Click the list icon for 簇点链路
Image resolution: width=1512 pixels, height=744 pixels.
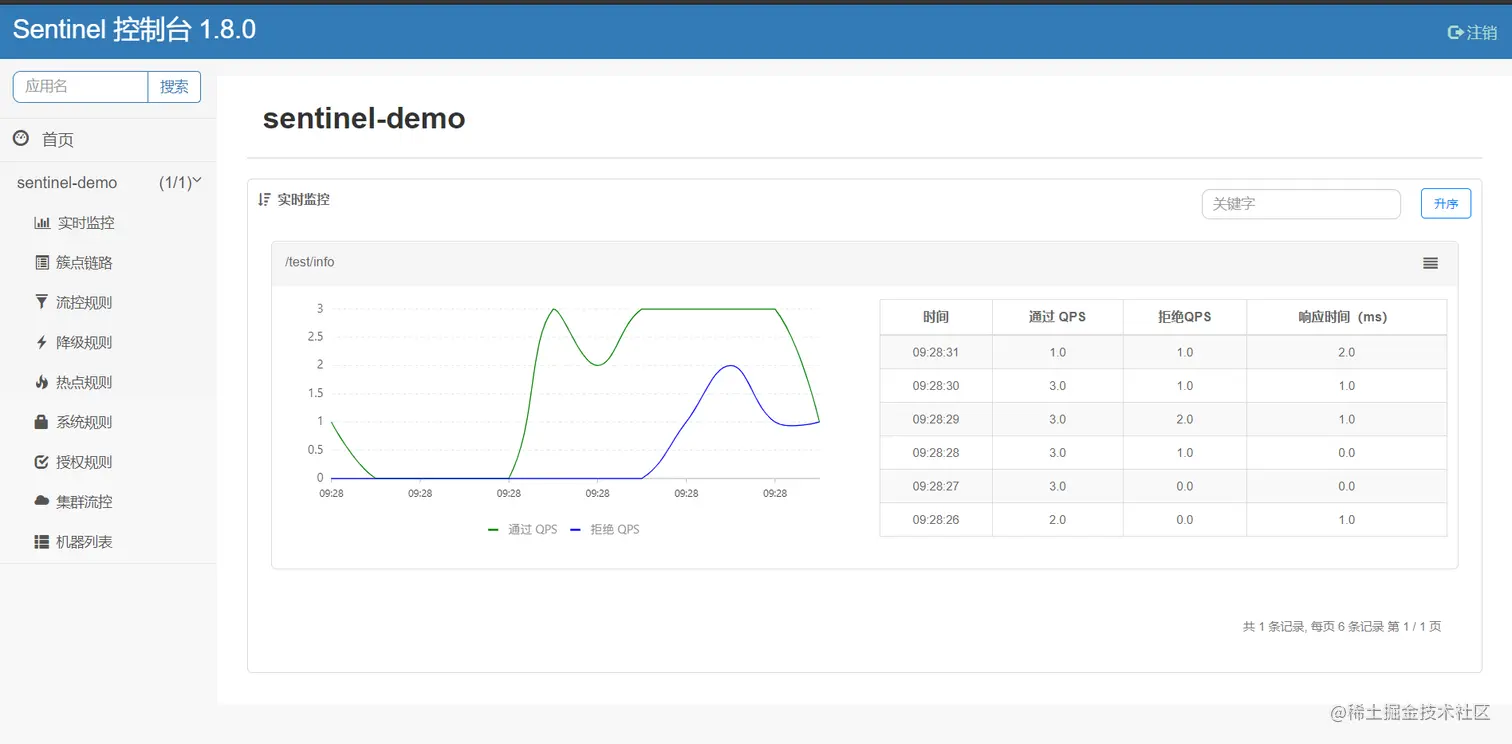coord(42,262)
